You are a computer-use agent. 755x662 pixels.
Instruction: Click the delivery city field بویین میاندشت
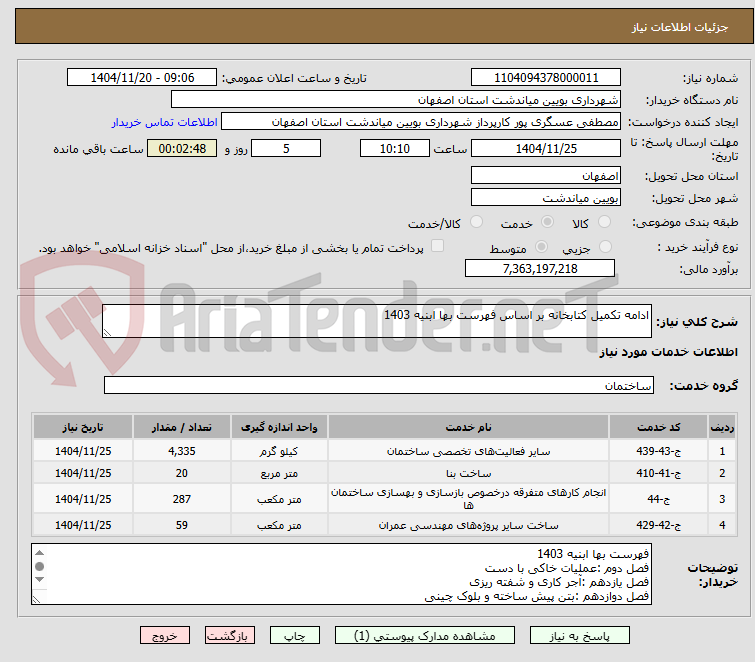546,197
